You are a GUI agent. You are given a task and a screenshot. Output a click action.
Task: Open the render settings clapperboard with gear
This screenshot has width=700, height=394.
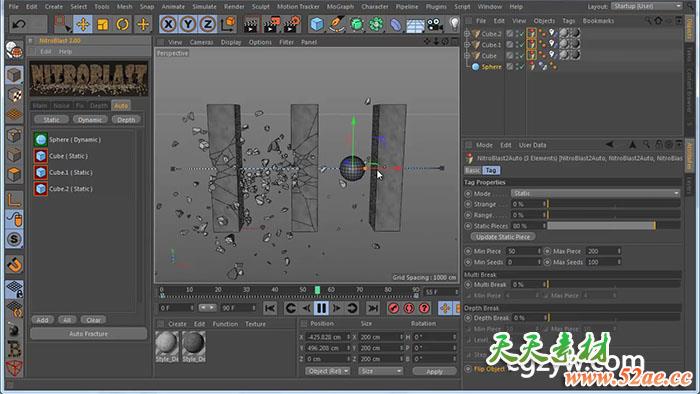click(x=291, y=25)
